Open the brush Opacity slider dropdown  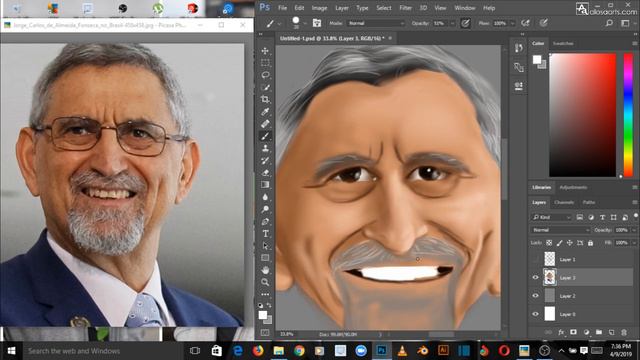click(452, 23)
